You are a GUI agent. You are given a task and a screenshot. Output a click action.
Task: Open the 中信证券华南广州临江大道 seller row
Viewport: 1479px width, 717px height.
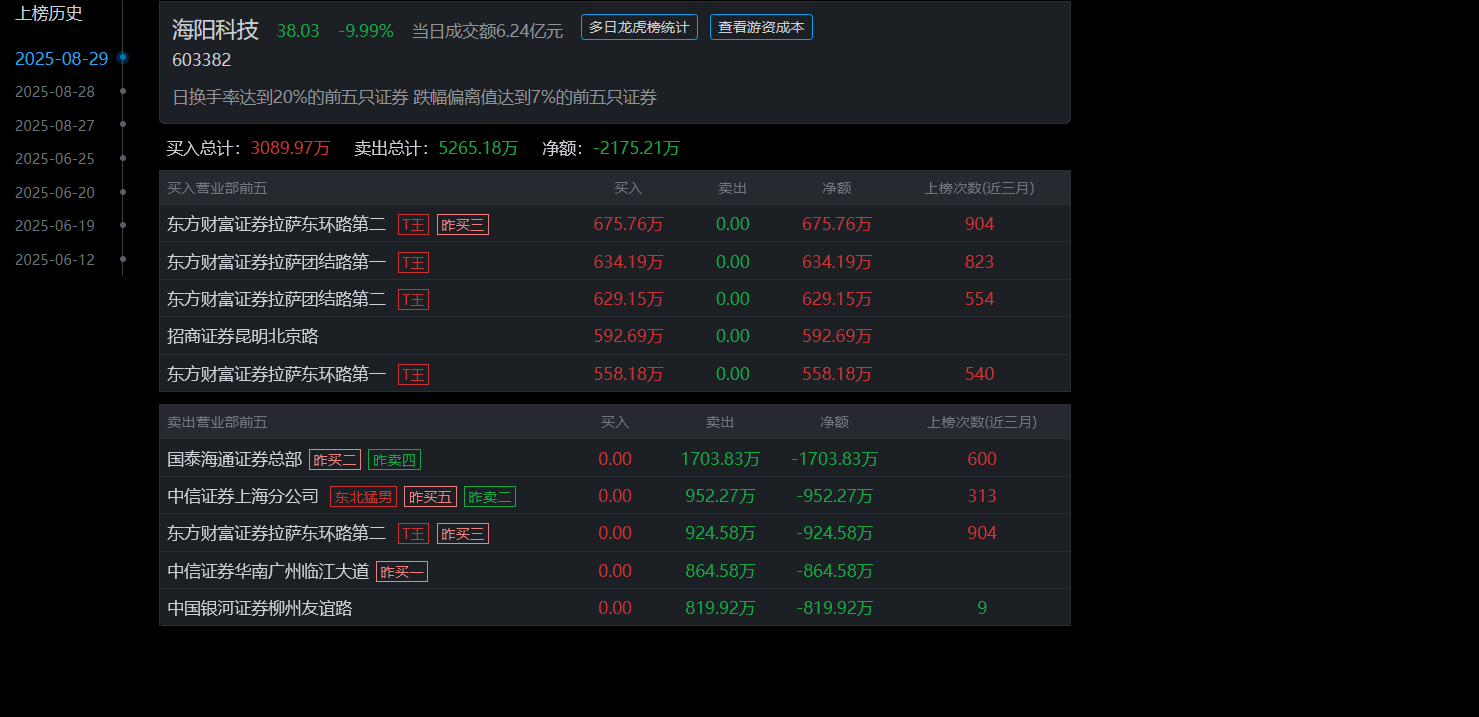(615, 570)
